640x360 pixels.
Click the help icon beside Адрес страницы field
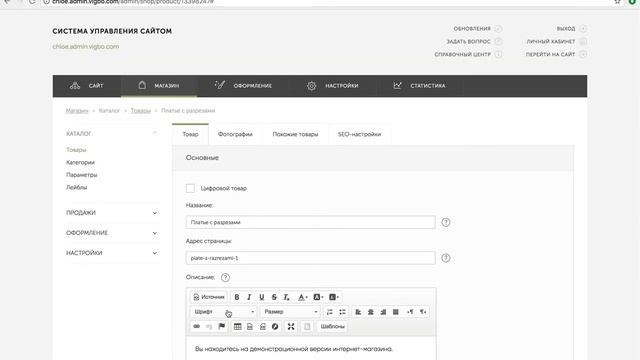coord(446,258)
